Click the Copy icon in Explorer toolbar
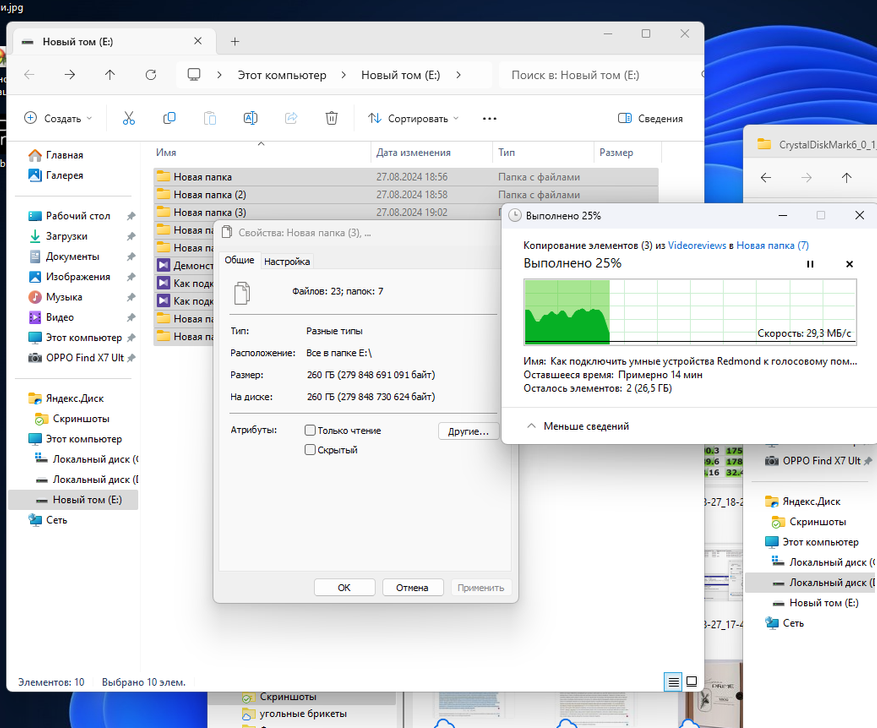This screenshot has height=728, width=877. coord(169,118)
